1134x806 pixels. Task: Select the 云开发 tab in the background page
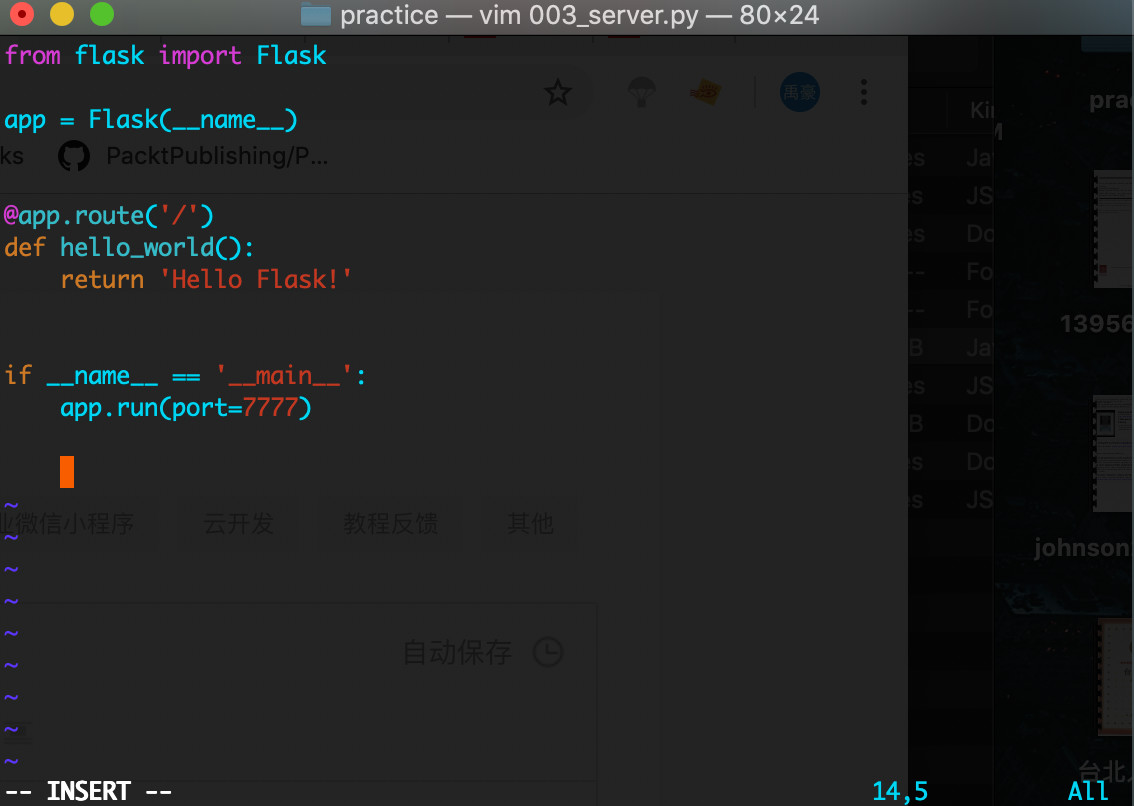[239, 523]
